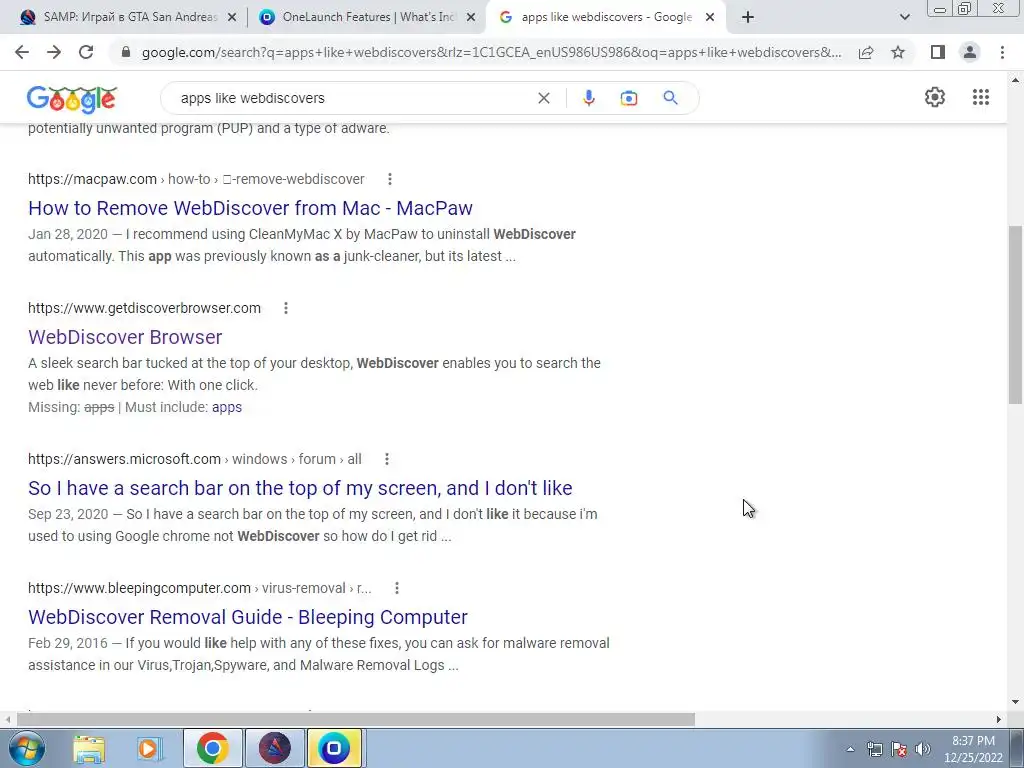Open WebDiscover Removal Guide Bleeping Computer link
Screen dimensions: 1024x768
(x=248, y=617)
